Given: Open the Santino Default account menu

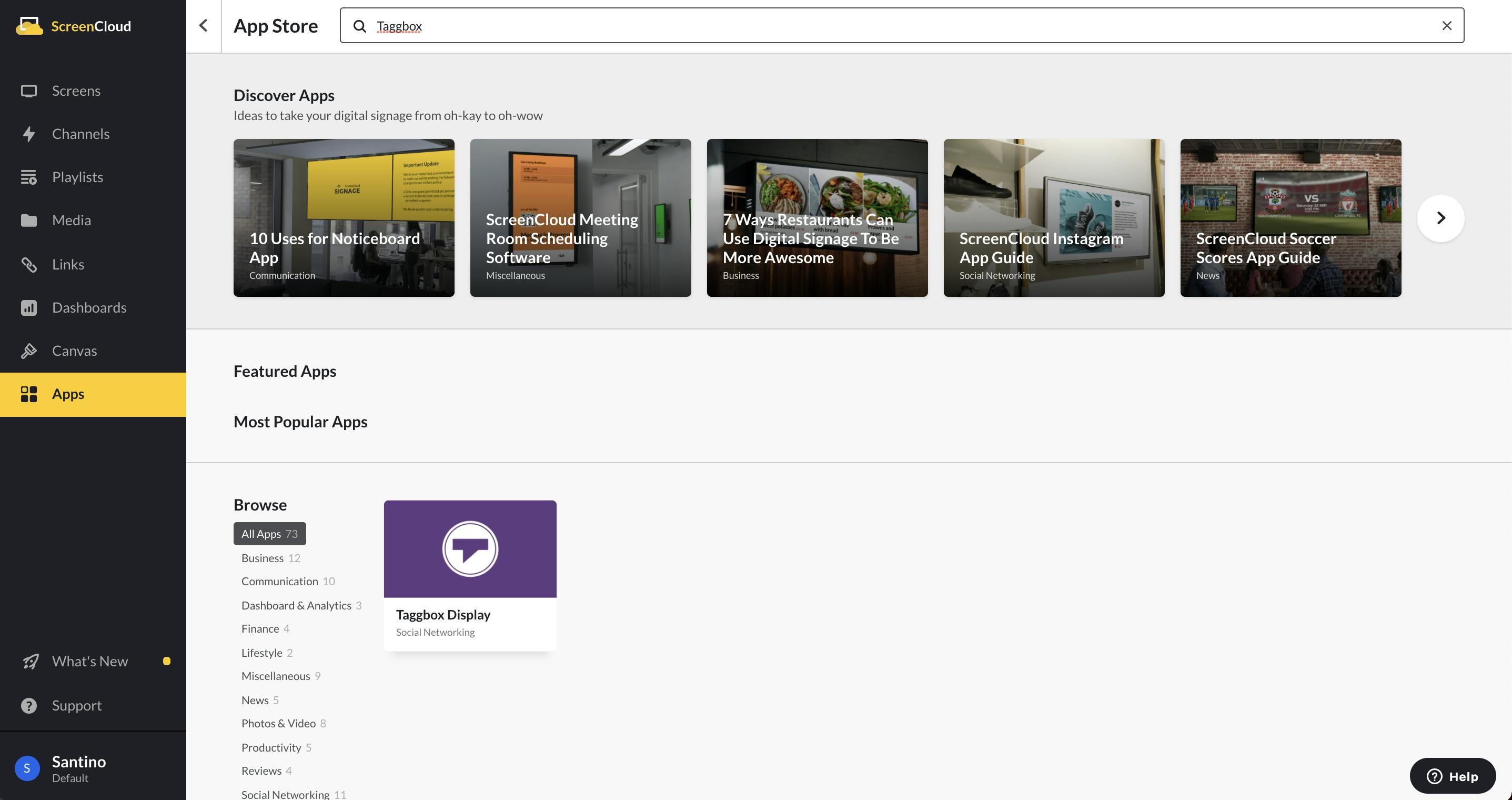Looking at the screenshot, I should click(93, 768).
